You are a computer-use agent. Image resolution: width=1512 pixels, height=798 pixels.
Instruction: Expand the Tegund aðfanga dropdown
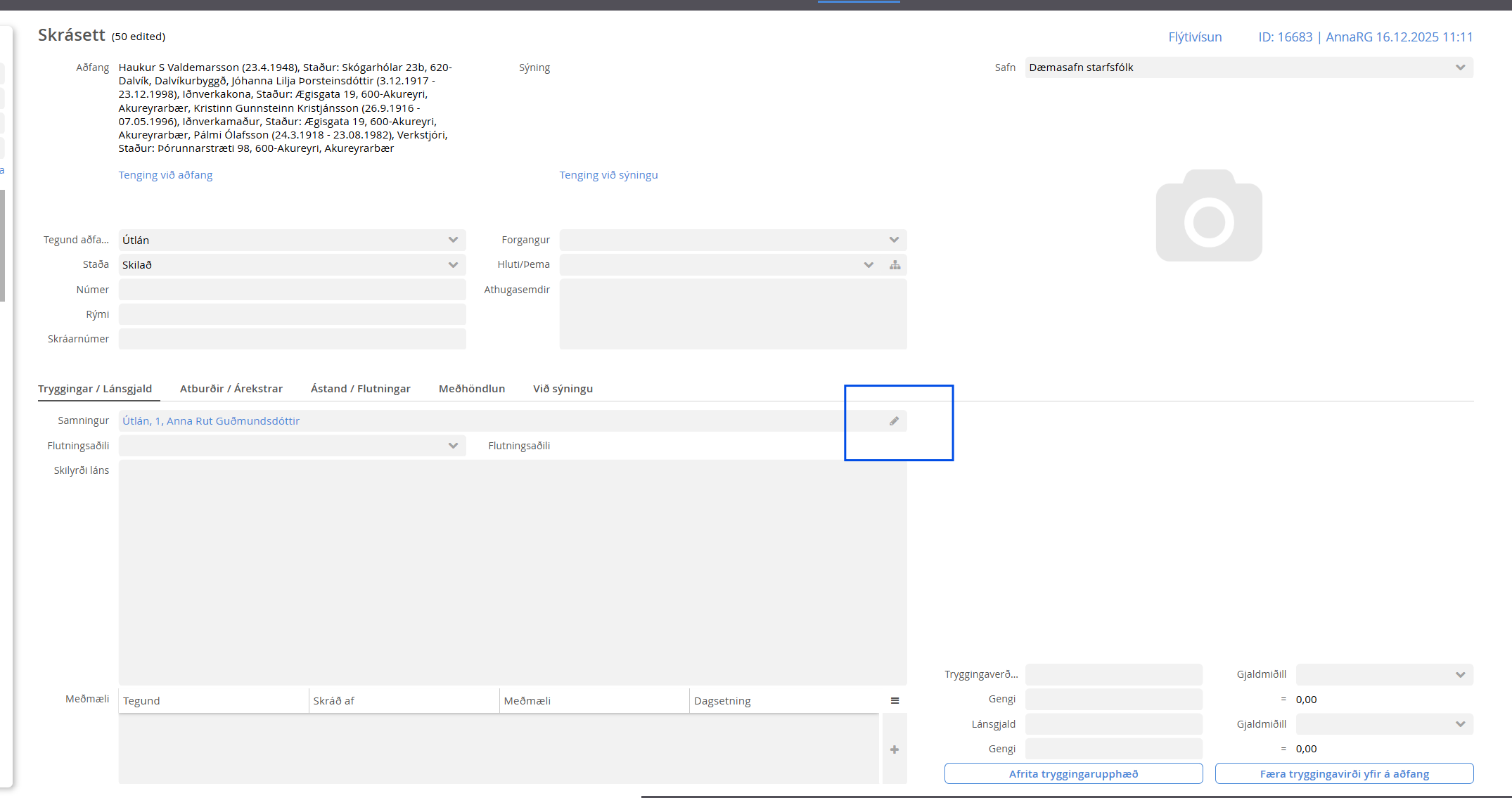453,240
